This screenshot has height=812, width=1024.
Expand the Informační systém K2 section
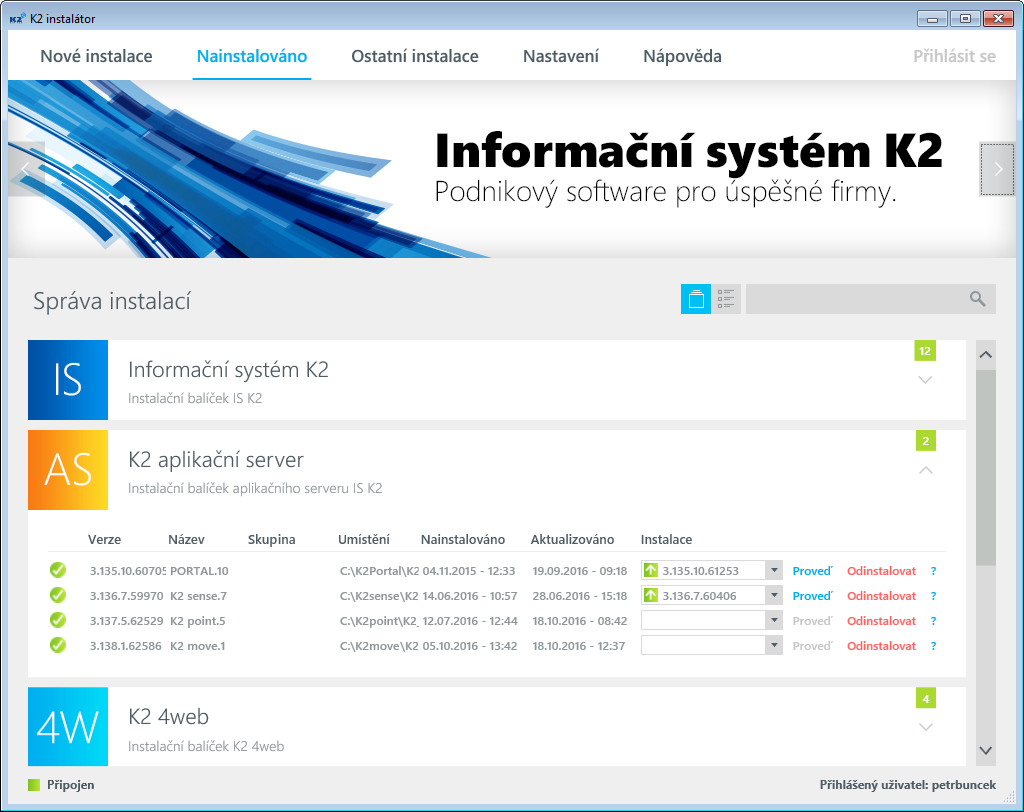tap(925, 380)
